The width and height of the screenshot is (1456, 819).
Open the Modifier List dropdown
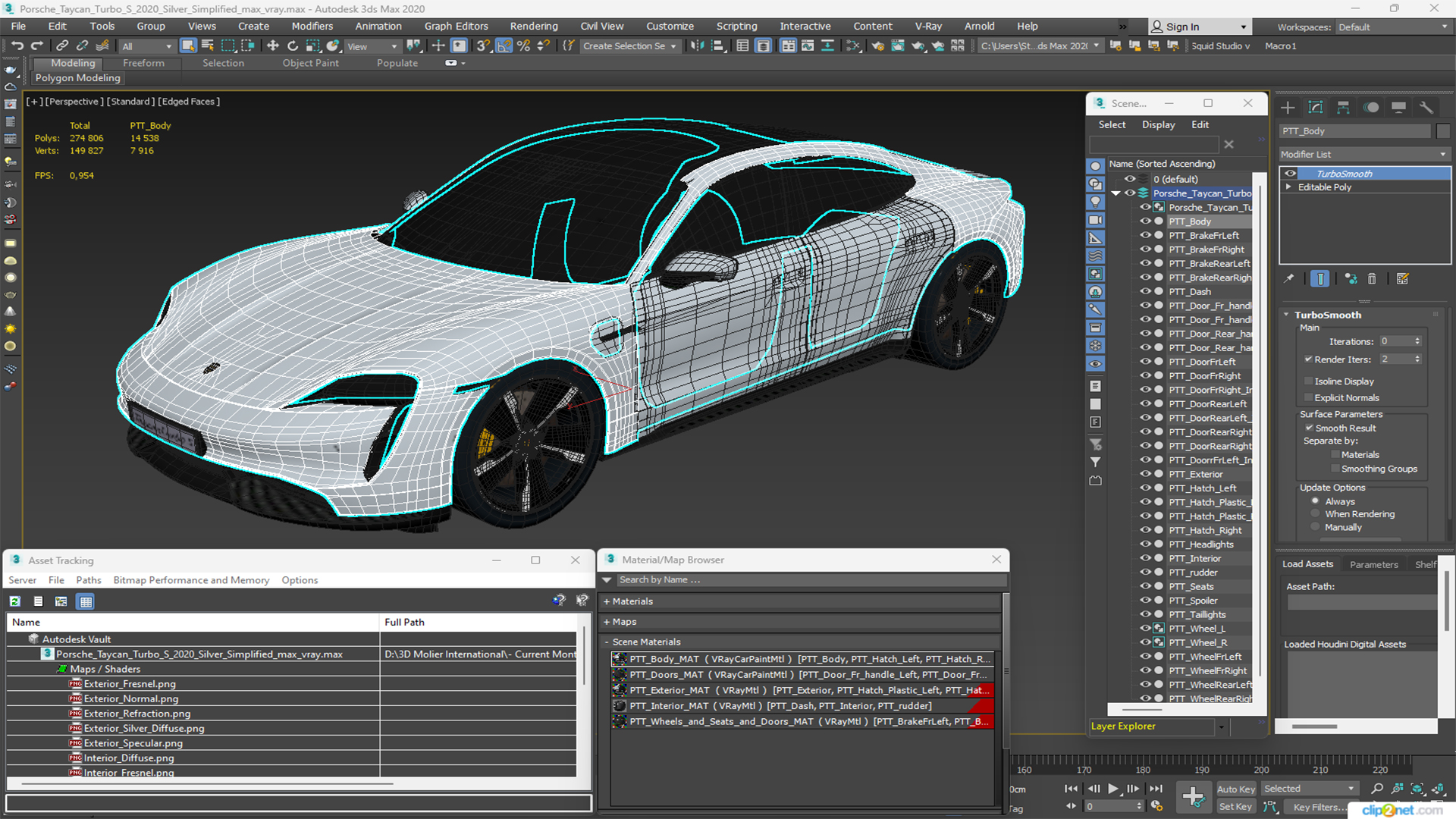coord(1364,154)
